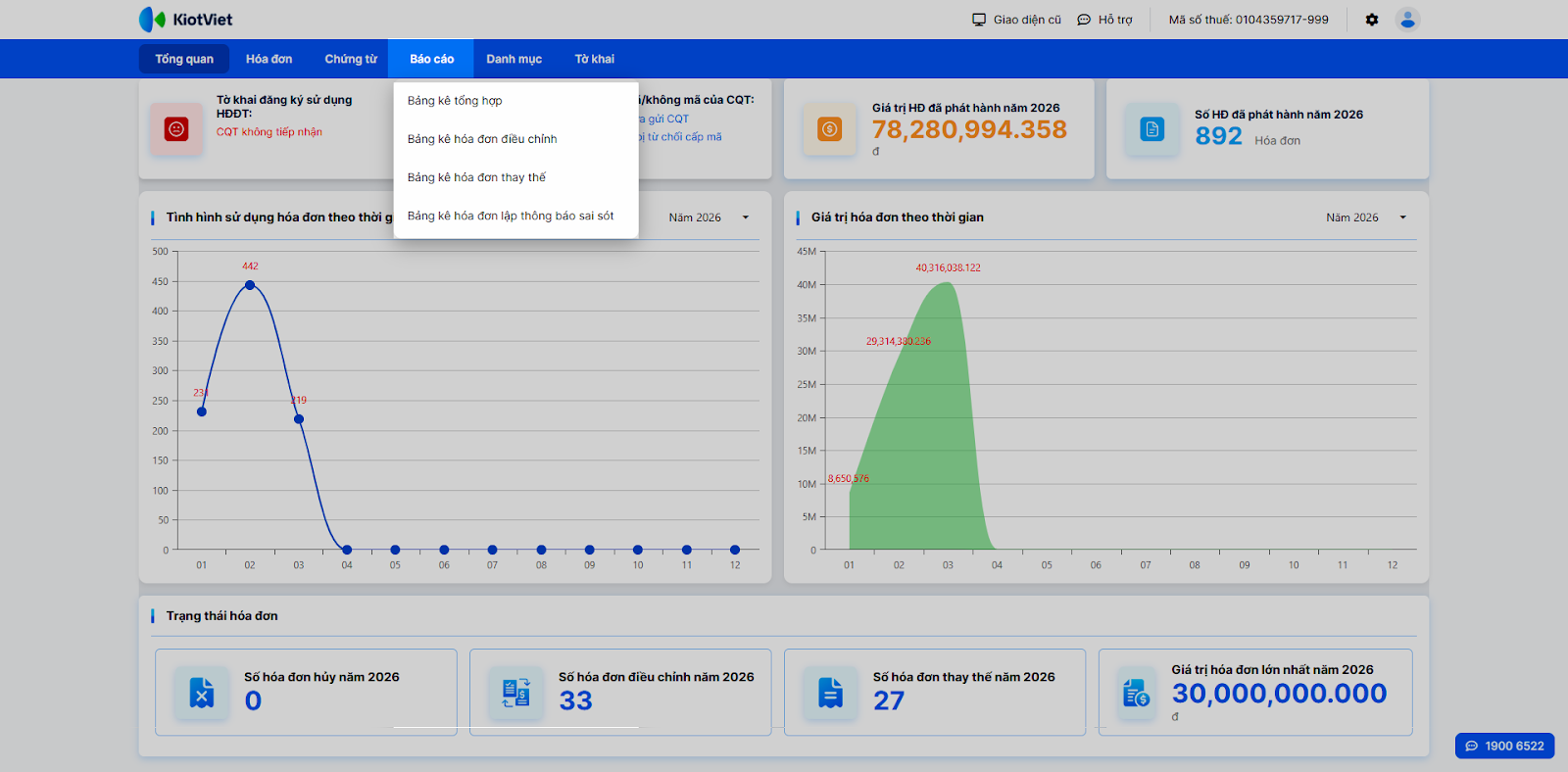The height and width of the screenshot is (772, 1568).
Task: Click the blue issued invoices document icon
Action: (1152, 128)
